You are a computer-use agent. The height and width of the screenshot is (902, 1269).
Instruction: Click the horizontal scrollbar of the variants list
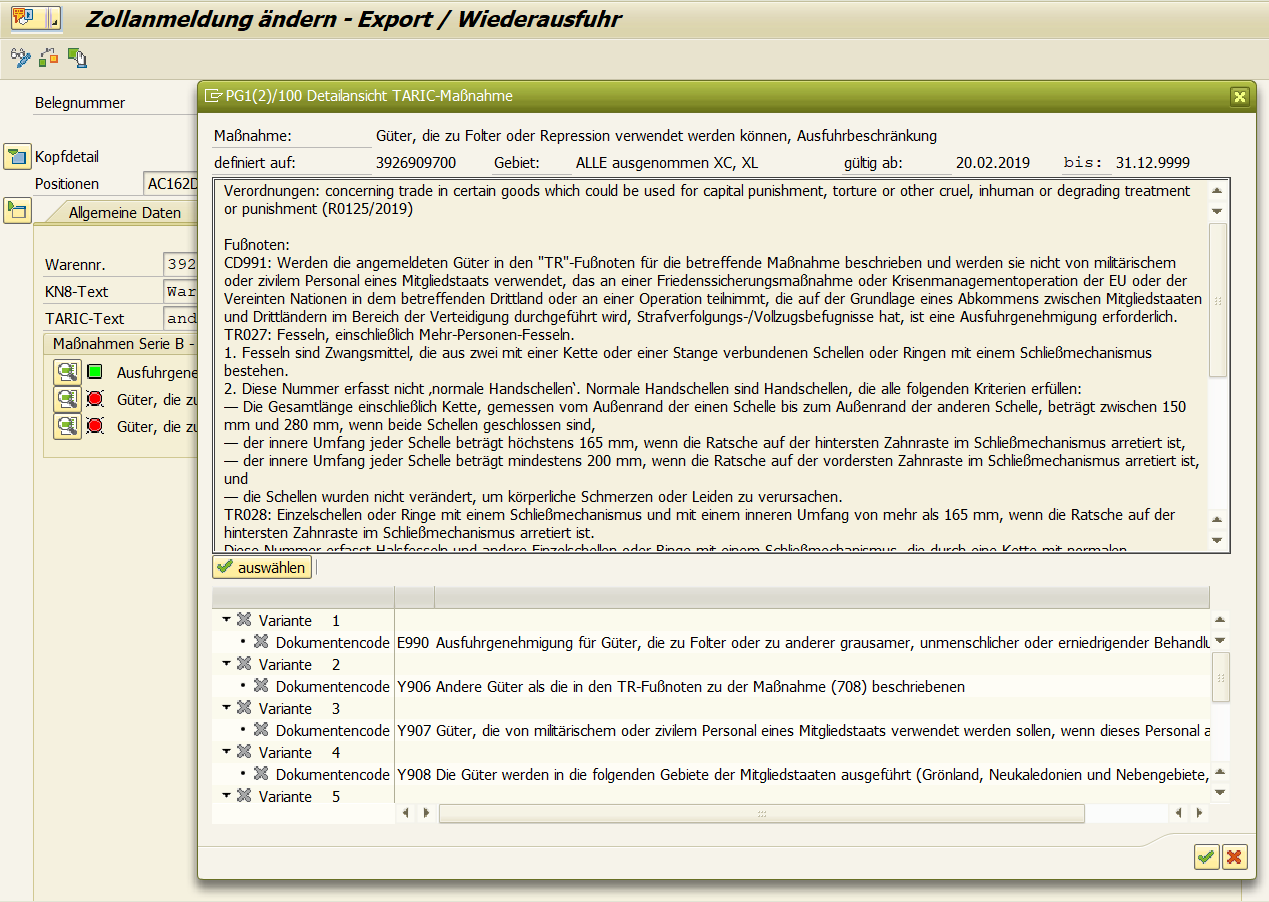[x=760, y=814]
